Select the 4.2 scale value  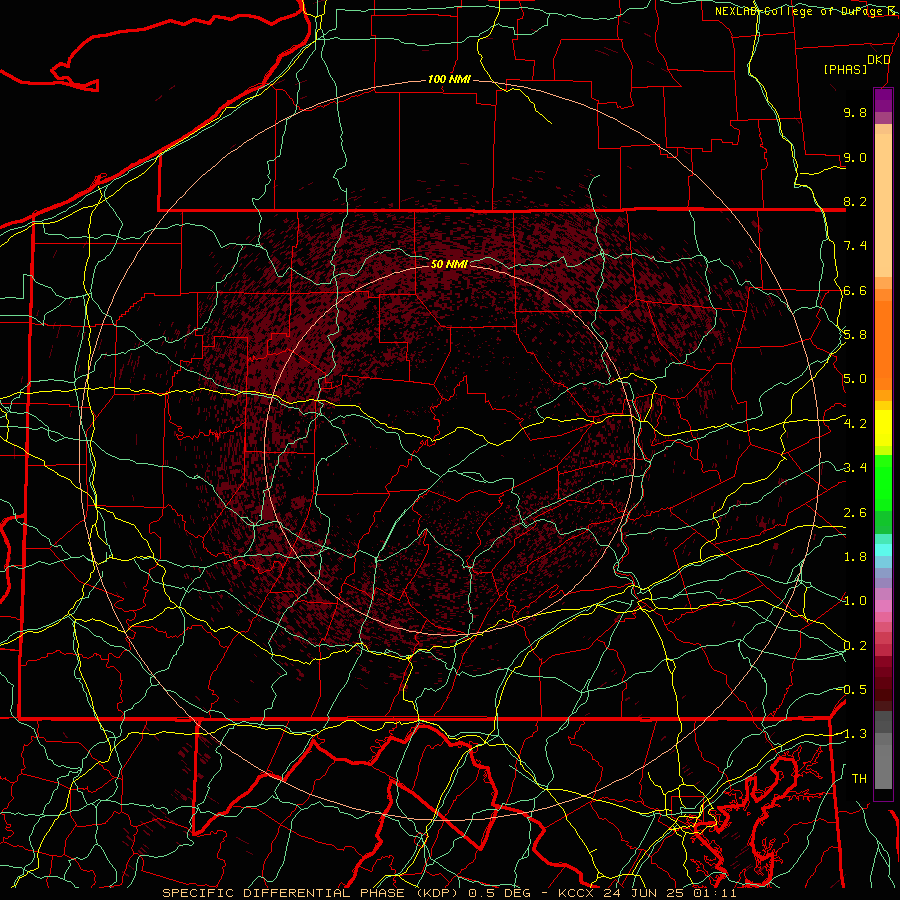(855, 424)
